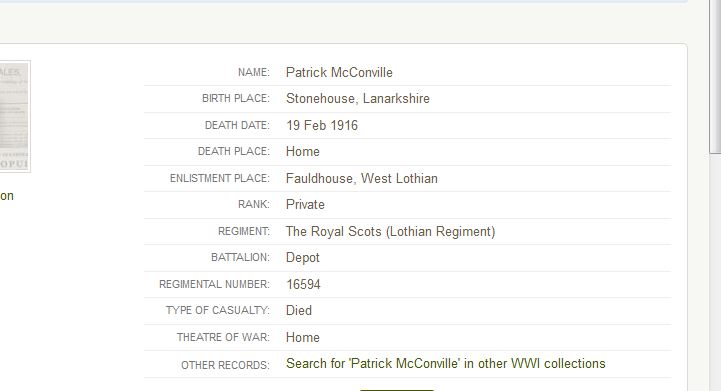The image size is (721, 391).
Task: Click the OTHER RECORDS field label
Action: tap(225, 365)
